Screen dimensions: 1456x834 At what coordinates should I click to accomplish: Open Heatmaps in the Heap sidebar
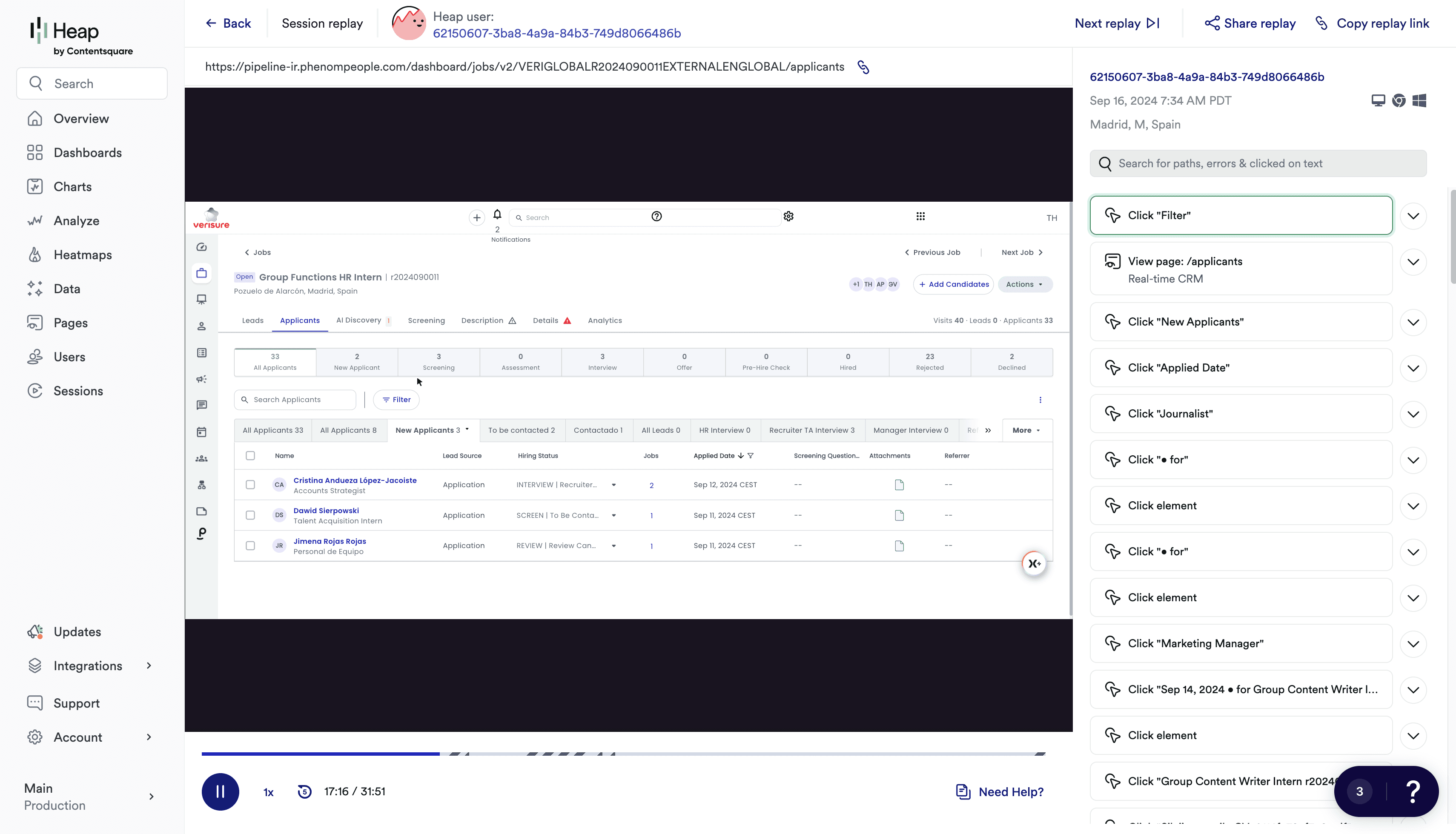click(x=83, y=255)
